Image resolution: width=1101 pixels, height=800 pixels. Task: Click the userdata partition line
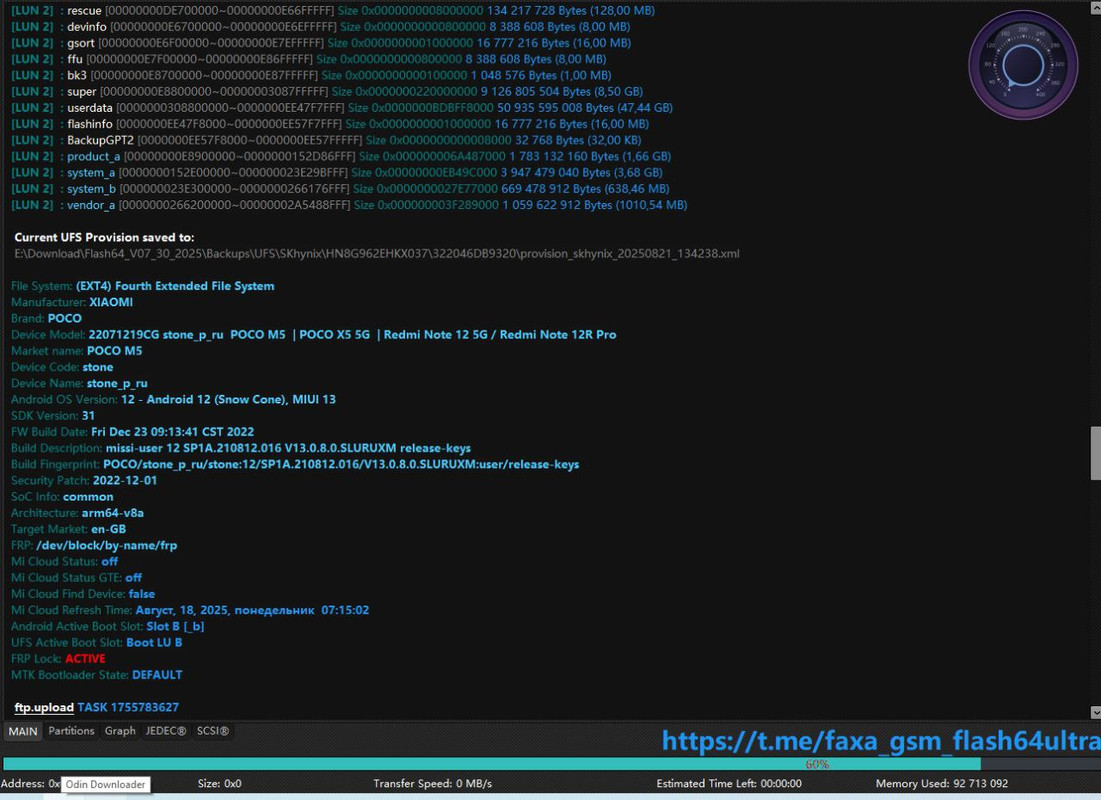[342, 107]
